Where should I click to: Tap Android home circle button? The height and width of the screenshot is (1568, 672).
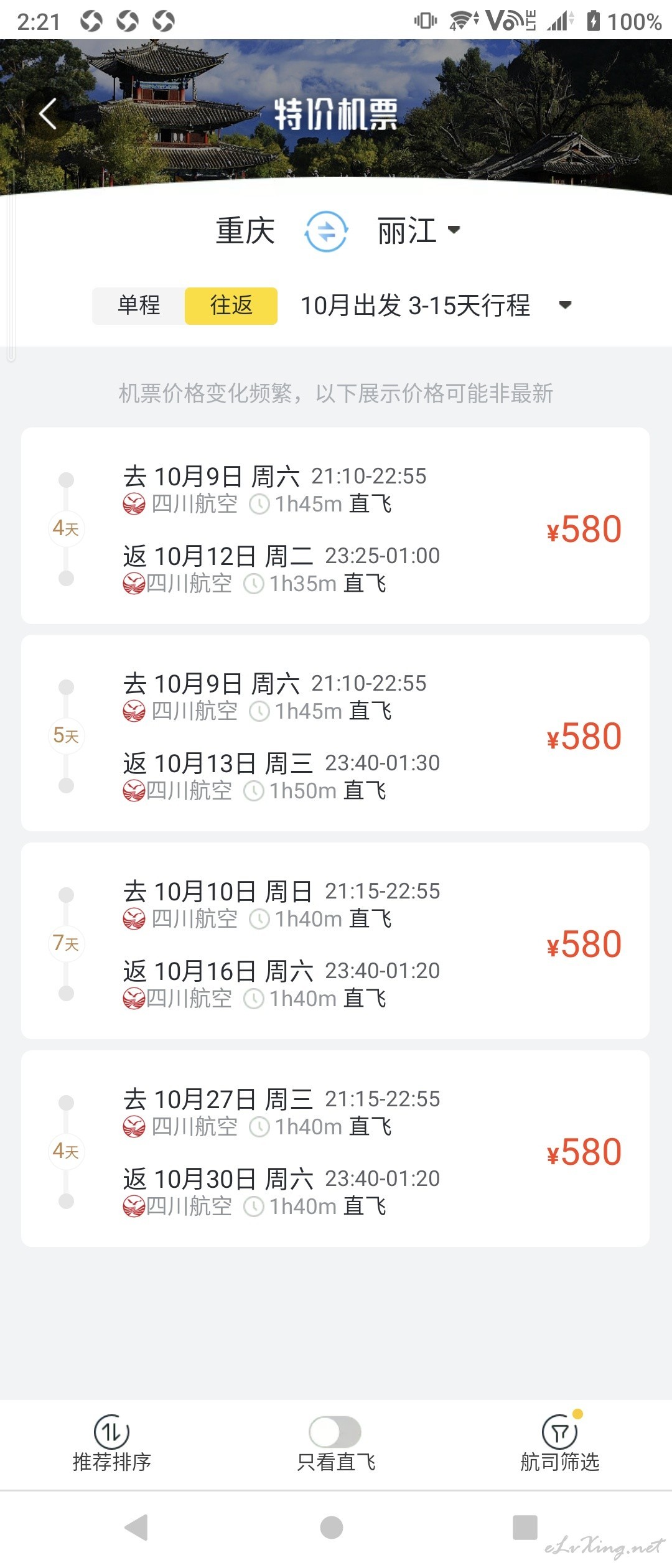[x=332, y=1527]
